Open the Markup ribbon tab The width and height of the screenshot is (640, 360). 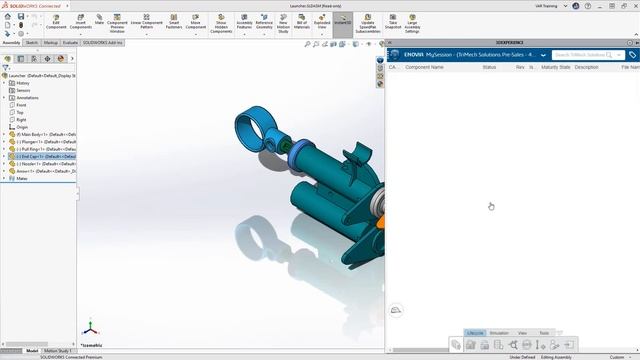51,42
